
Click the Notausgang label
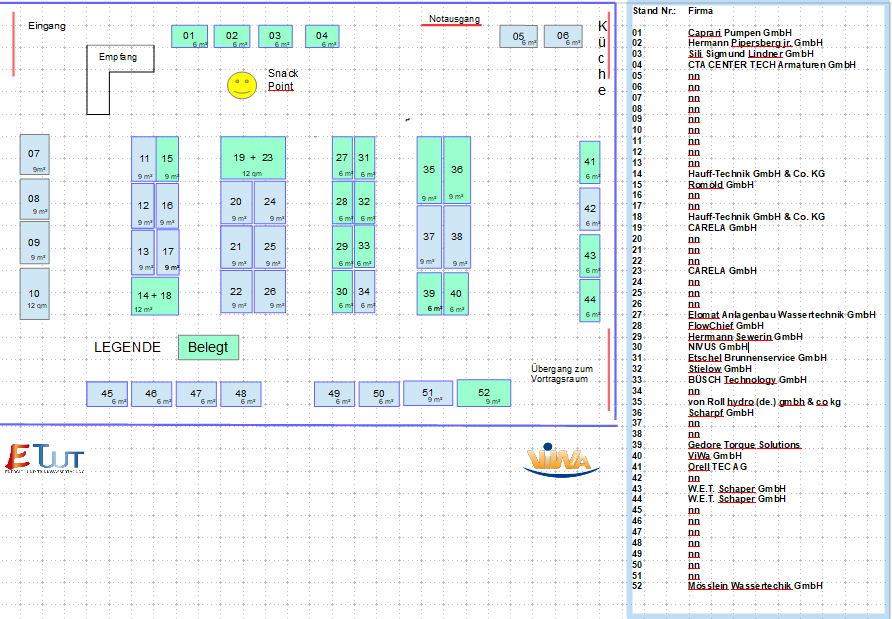tap(454, 19)
